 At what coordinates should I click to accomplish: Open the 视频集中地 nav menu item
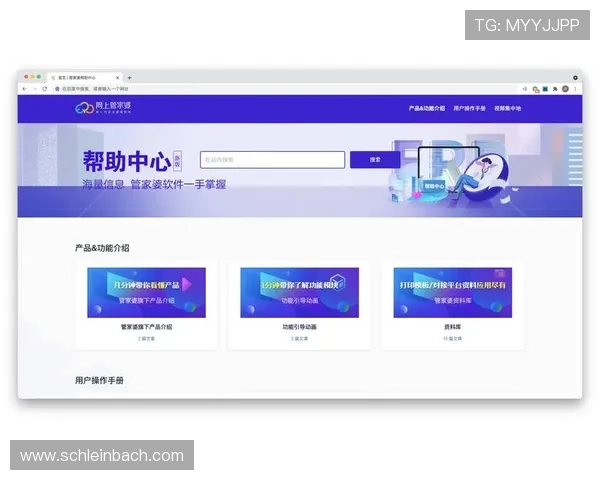coord(507,108)
